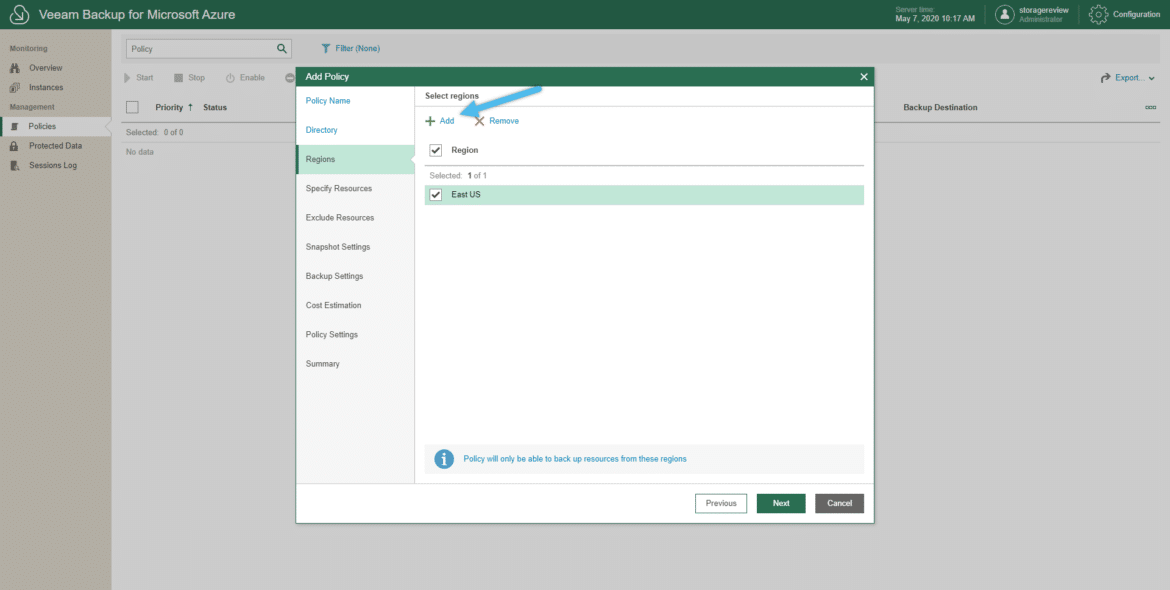Click the blue info icon in the dialog
This screenshot has height=590, width=1170.
[444, 459]
